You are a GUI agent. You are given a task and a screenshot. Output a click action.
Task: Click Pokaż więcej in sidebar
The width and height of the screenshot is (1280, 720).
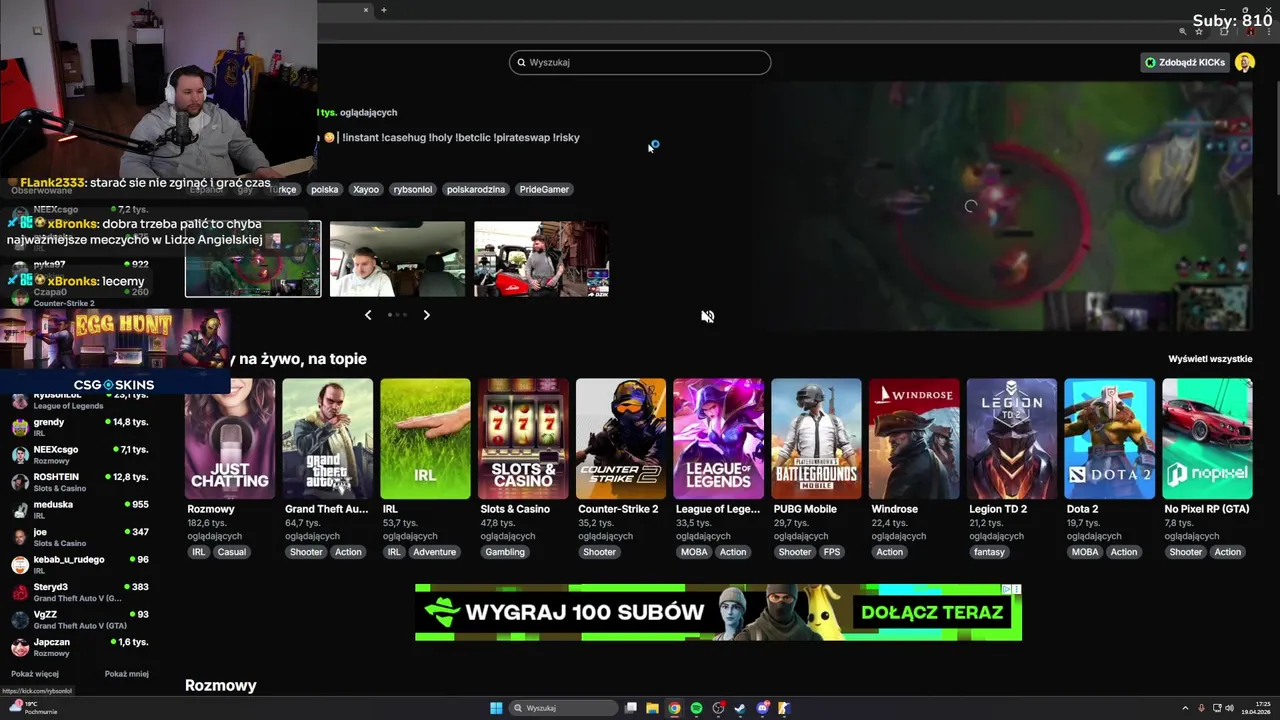tap(35, 674)
